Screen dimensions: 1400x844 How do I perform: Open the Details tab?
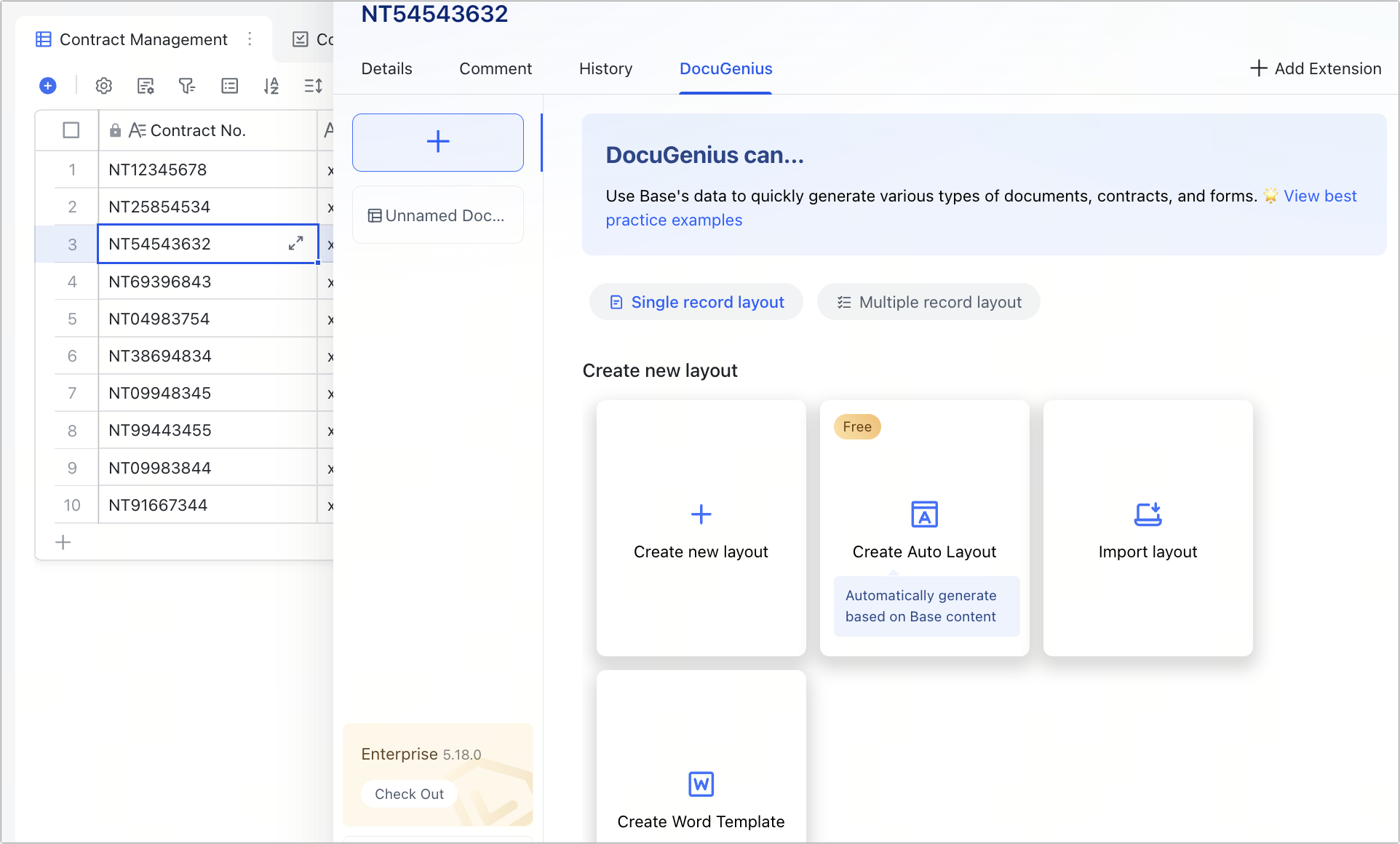pyautogui.click(x=386, y=68)
